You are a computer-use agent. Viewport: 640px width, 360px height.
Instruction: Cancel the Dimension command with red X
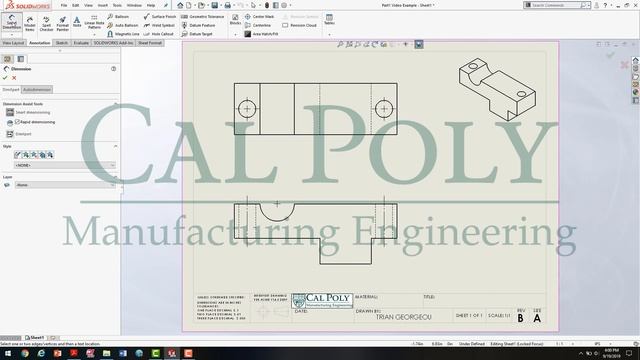[x=14, y=78]
